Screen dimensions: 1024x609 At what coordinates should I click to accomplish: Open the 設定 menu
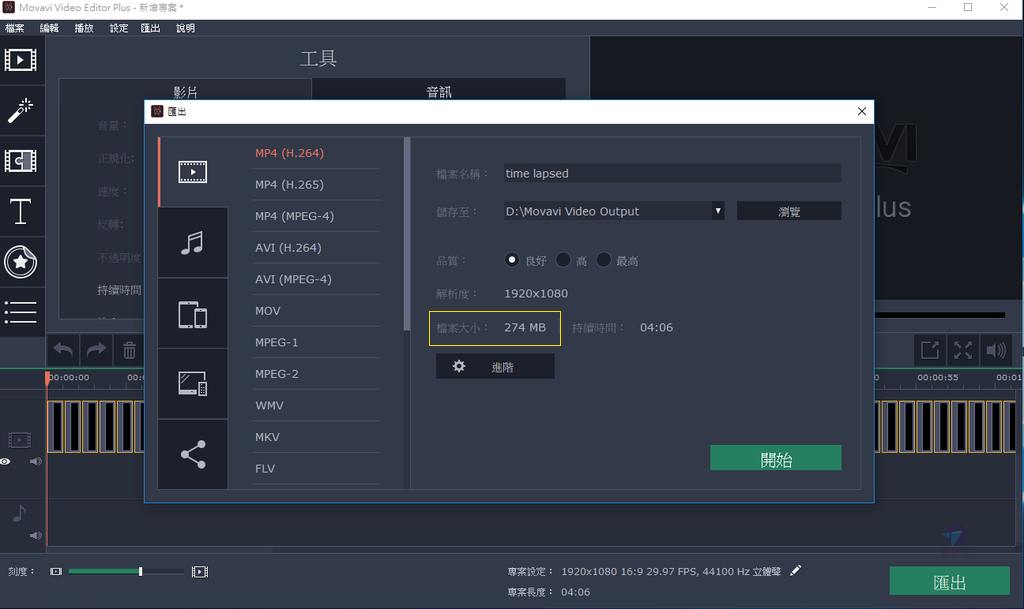(118, 28)
